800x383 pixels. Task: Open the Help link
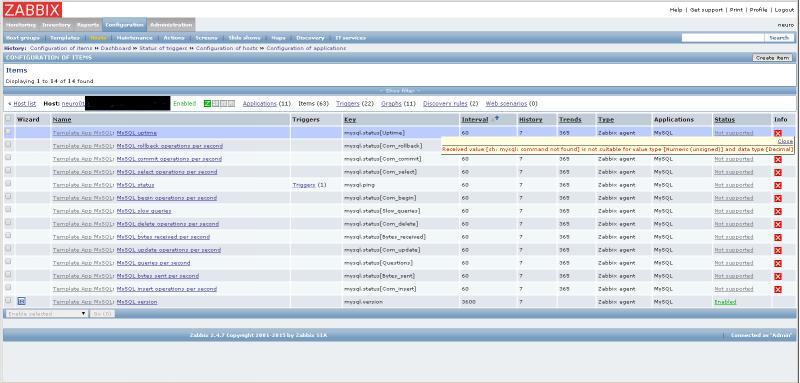click(676, 10)
